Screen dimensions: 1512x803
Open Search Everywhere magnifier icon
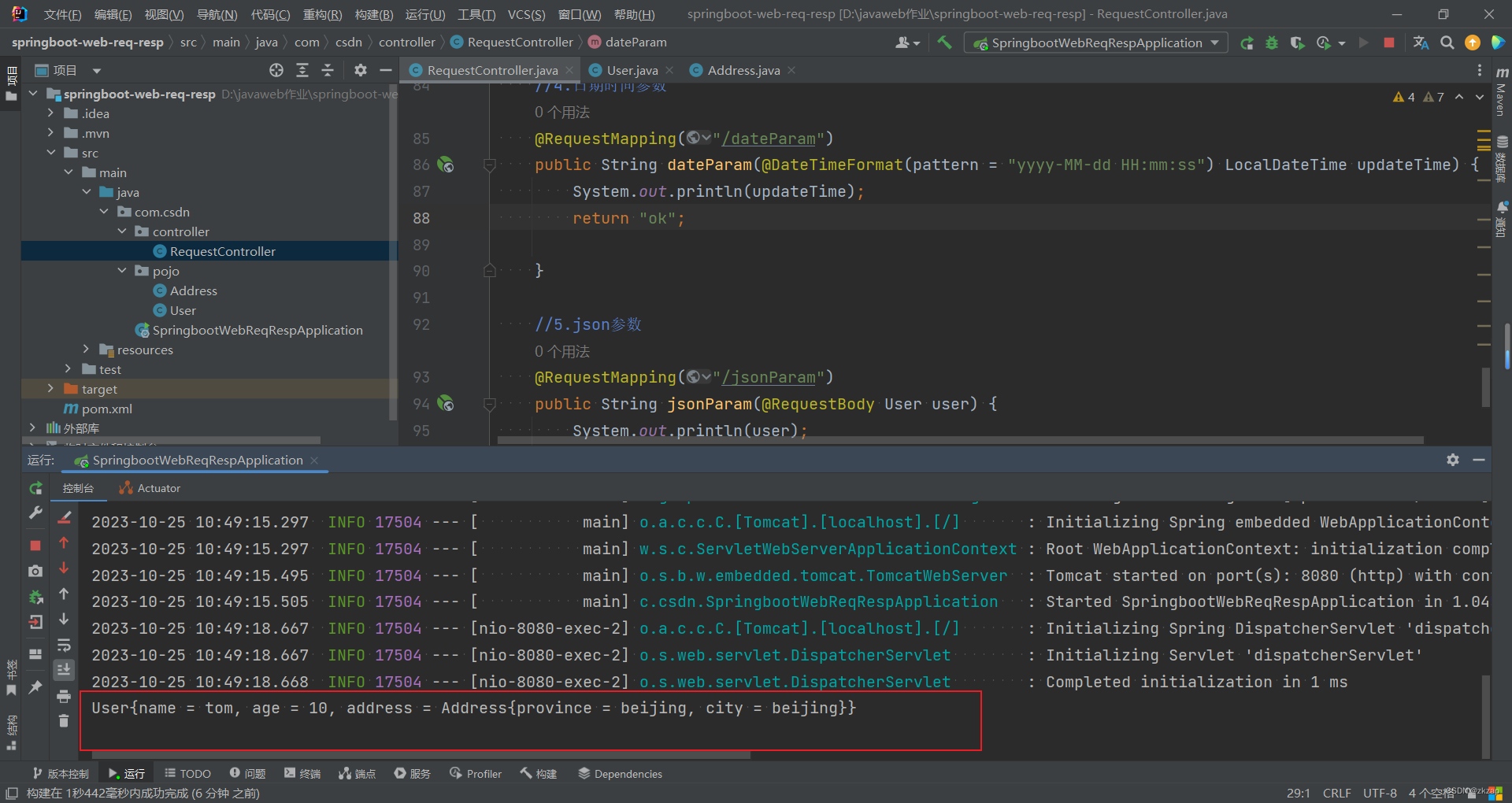tap(1447, 43)
